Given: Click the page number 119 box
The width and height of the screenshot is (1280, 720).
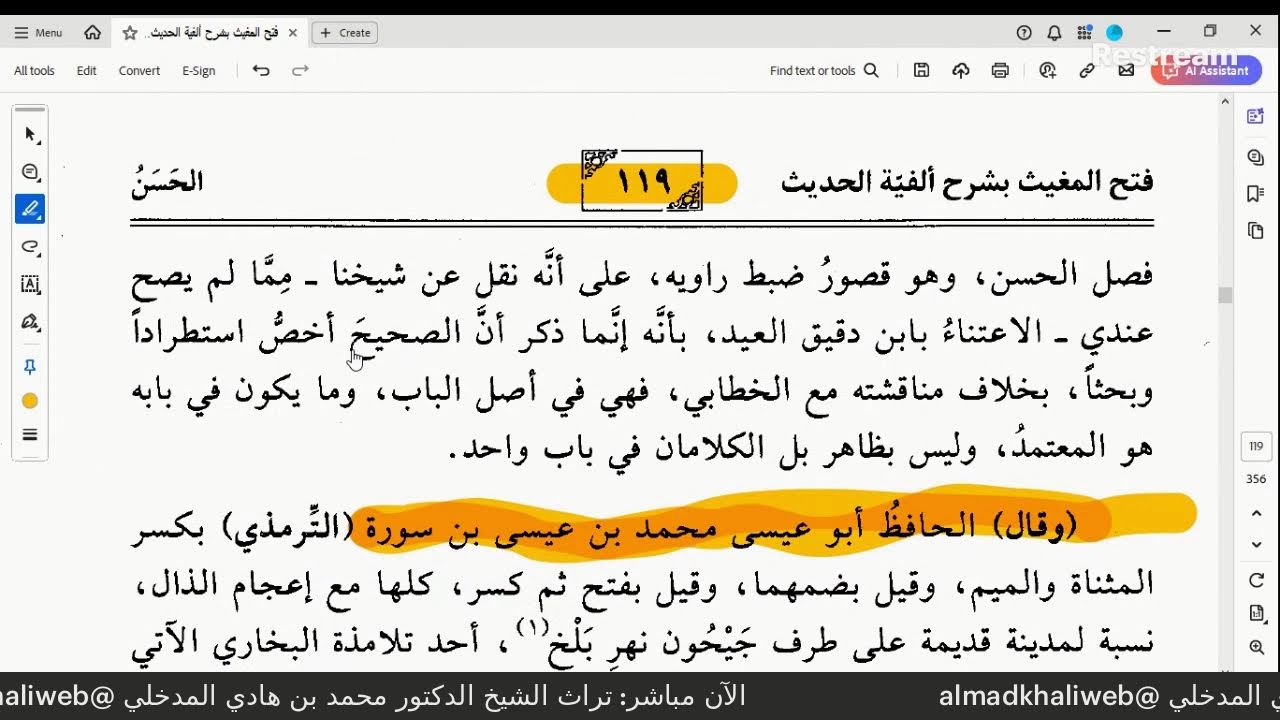Looking at the screenshot, I should tap(1256, 446).
